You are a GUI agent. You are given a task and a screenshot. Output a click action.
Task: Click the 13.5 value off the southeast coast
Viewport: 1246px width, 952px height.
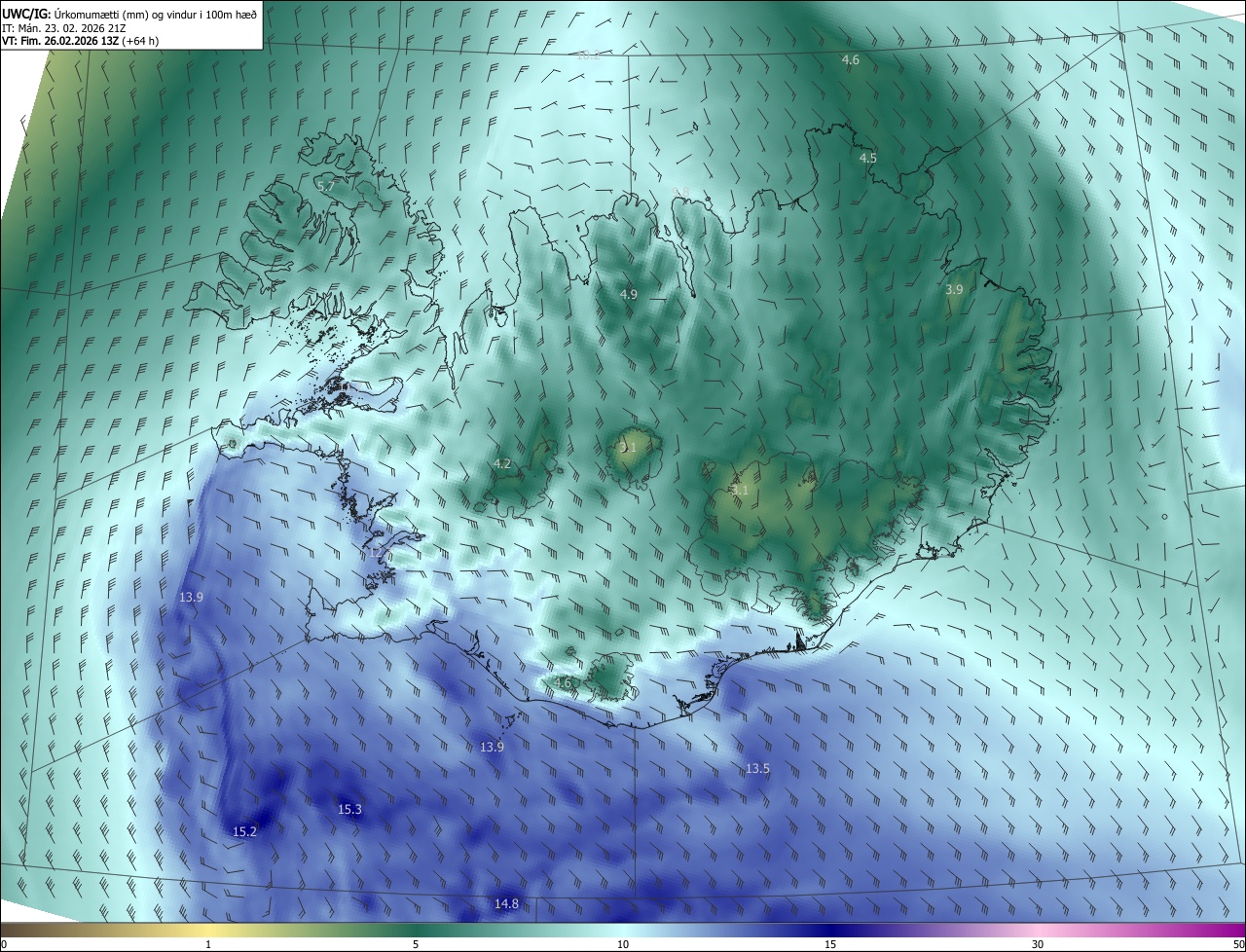pyautogui.click(x=757, y=769)
